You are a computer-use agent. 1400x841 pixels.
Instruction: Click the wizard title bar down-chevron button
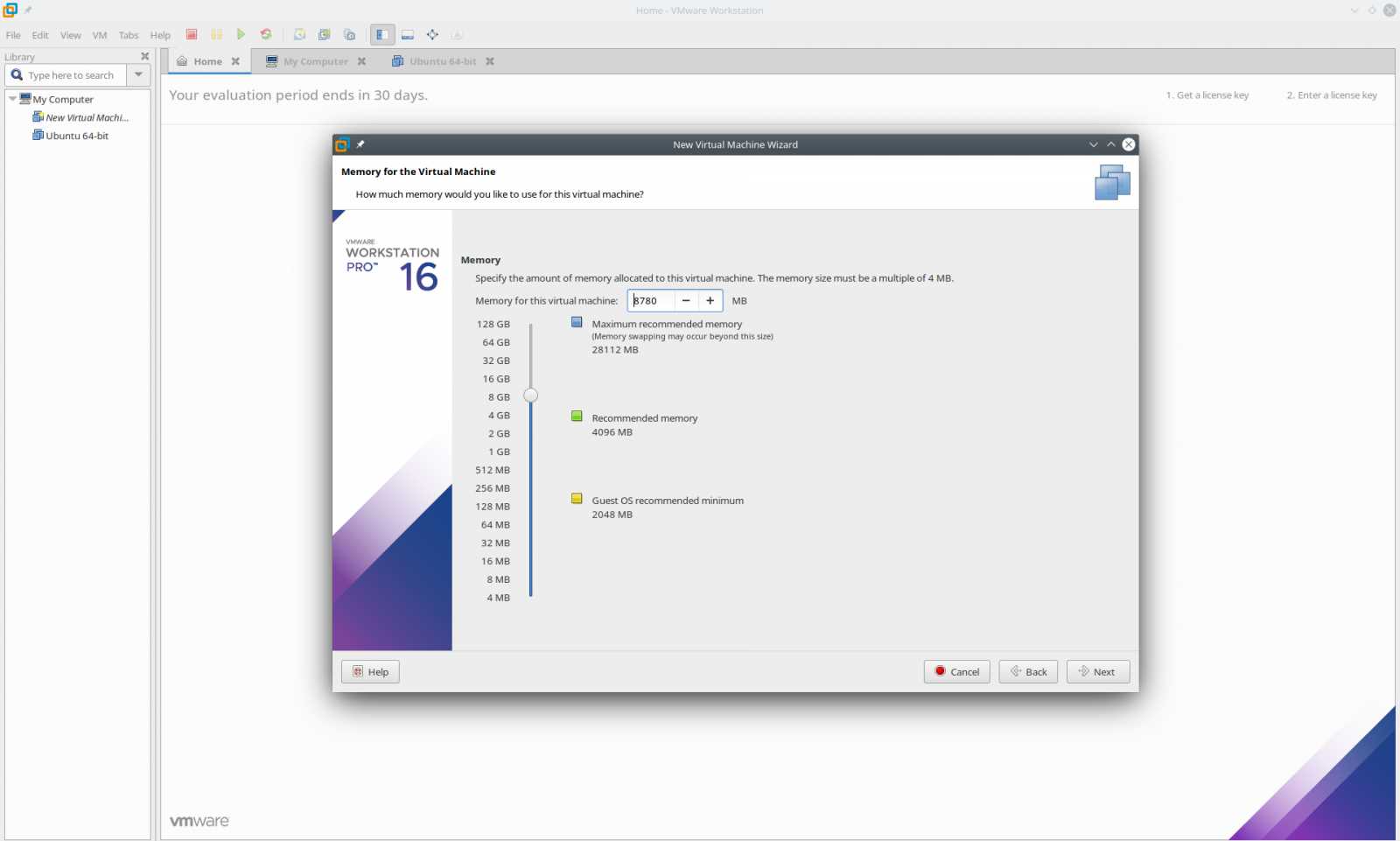pos(1094,144)
